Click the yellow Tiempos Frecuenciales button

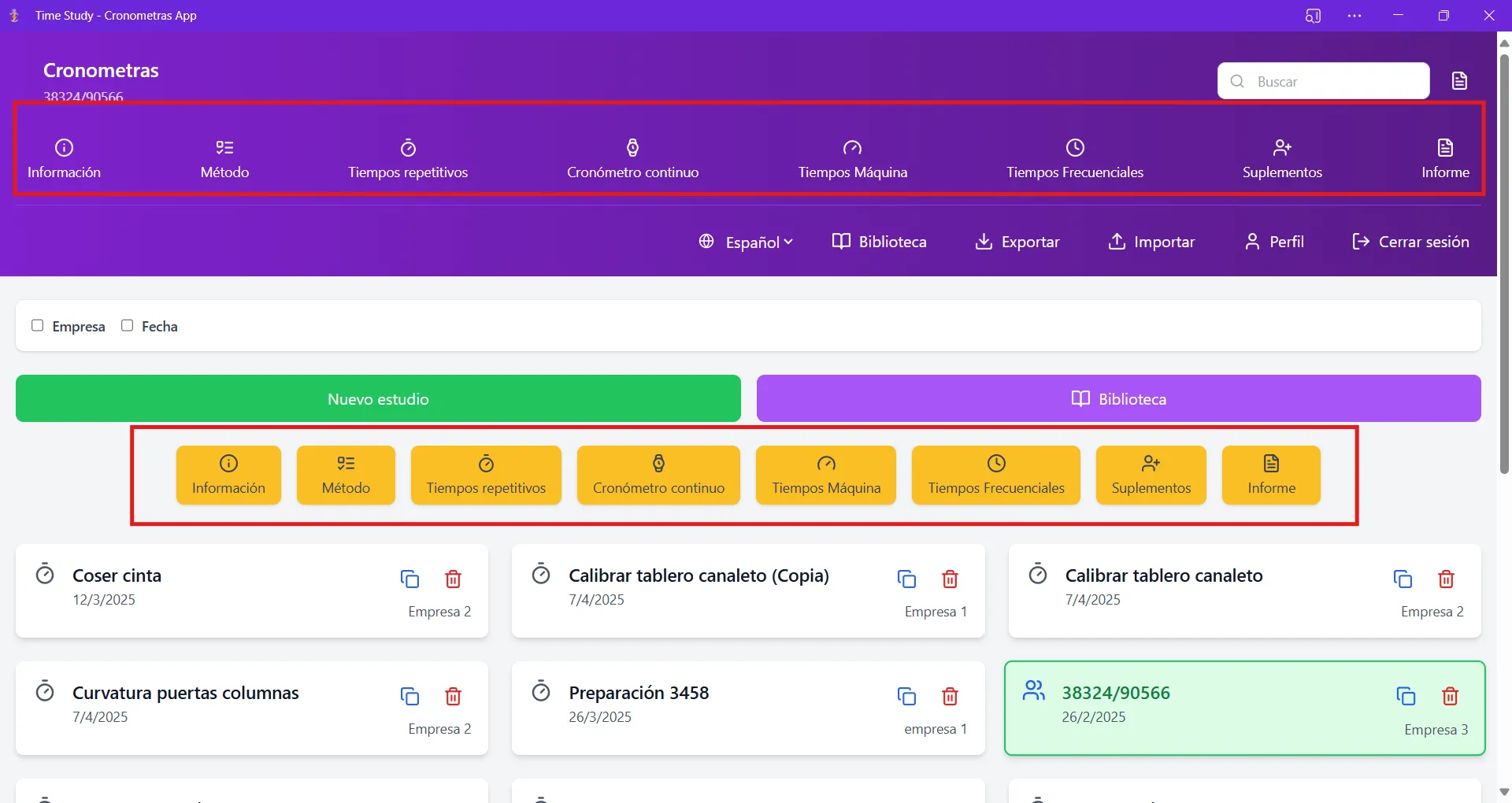pos(996,475)
